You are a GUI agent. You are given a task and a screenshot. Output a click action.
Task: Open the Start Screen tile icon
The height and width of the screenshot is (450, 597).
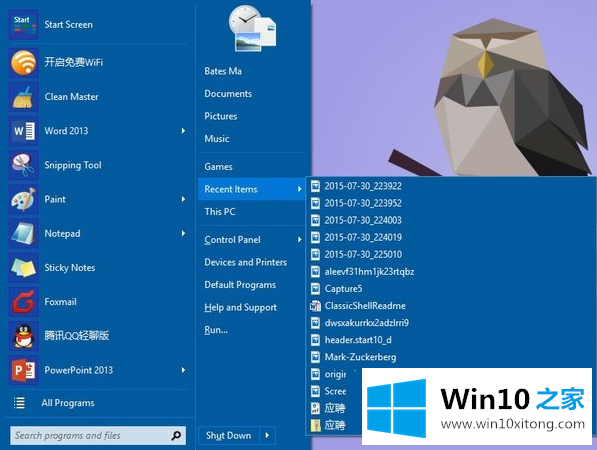click(x=24, y=25)
